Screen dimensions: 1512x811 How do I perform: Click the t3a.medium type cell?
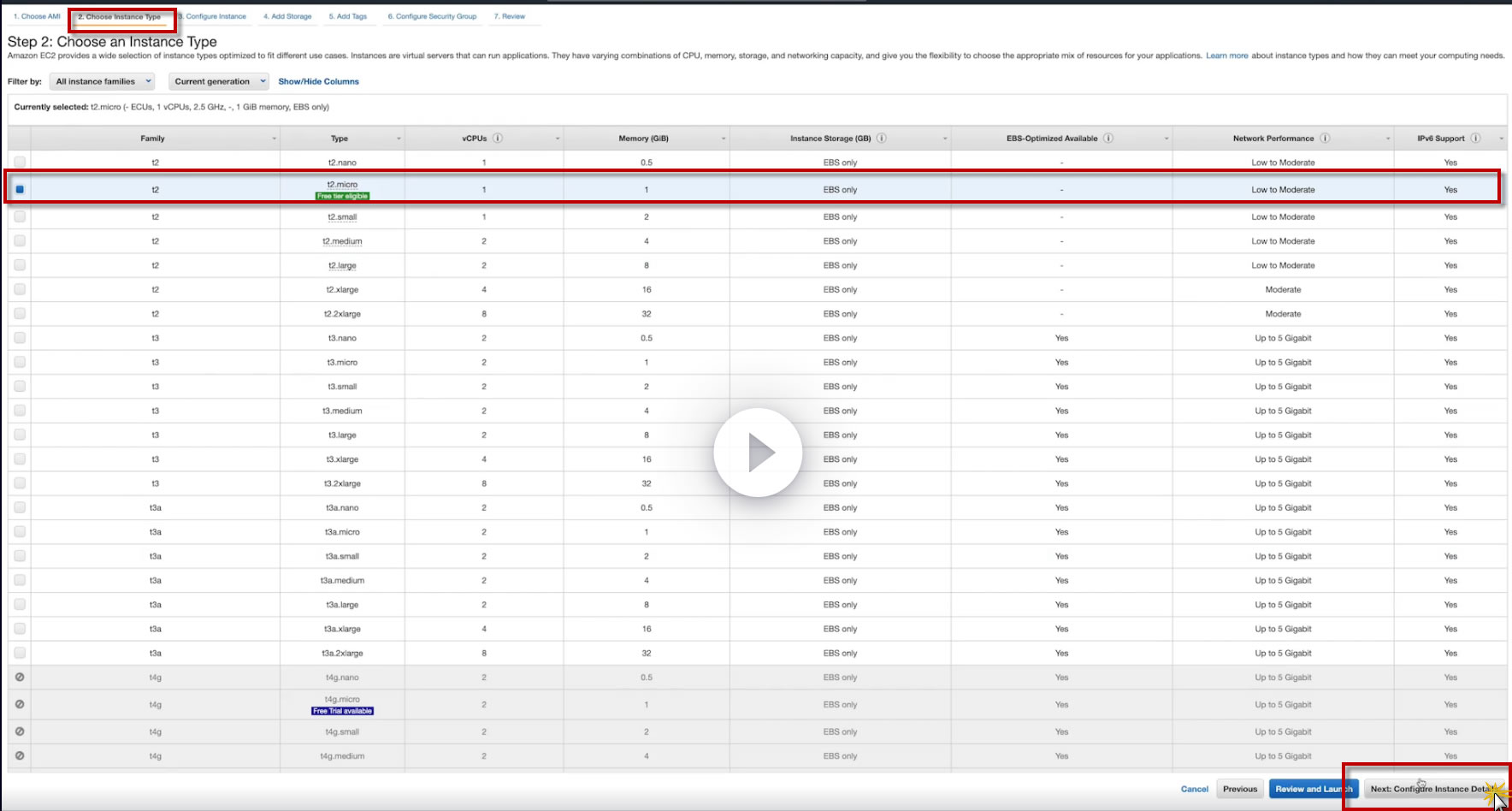tap(342, 580)
